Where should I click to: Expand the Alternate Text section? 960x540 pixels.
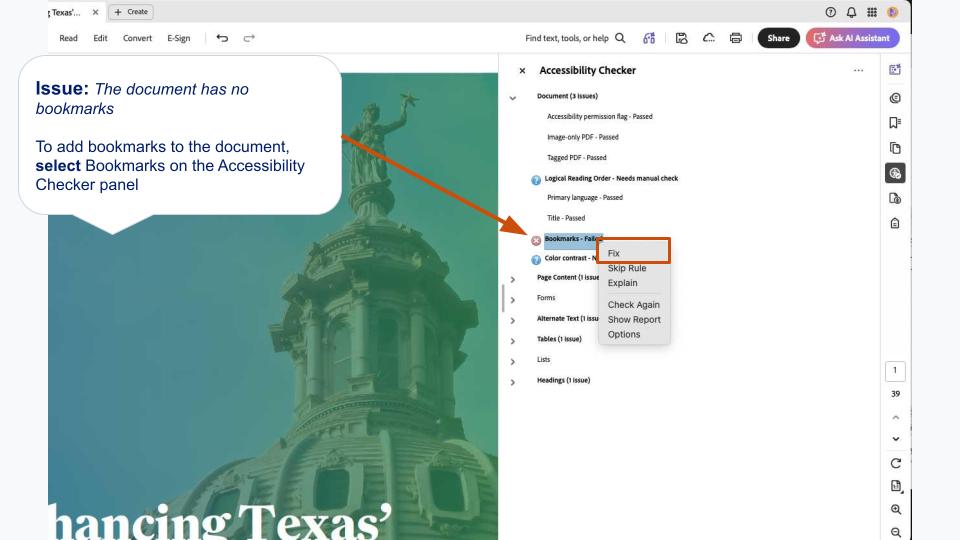(x=513, y=320)
